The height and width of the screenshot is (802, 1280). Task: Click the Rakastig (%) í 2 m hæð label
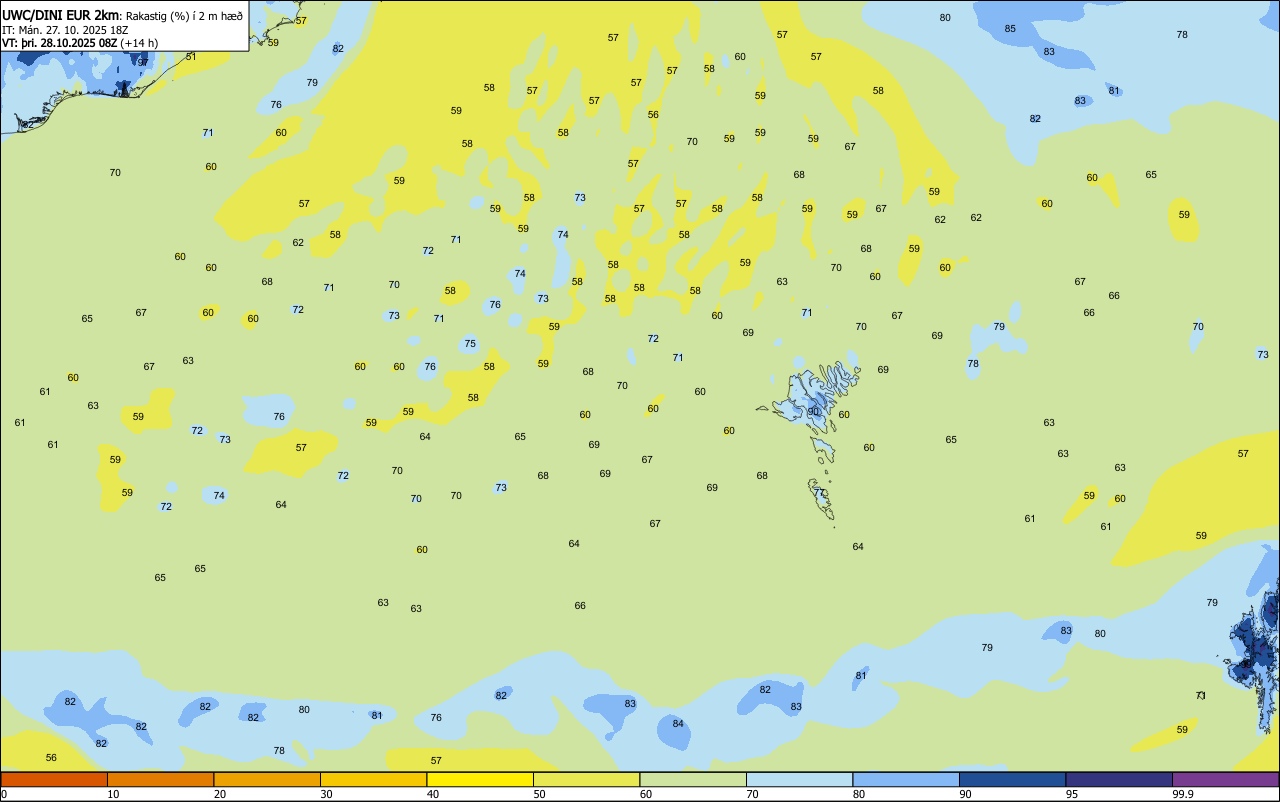184,16
